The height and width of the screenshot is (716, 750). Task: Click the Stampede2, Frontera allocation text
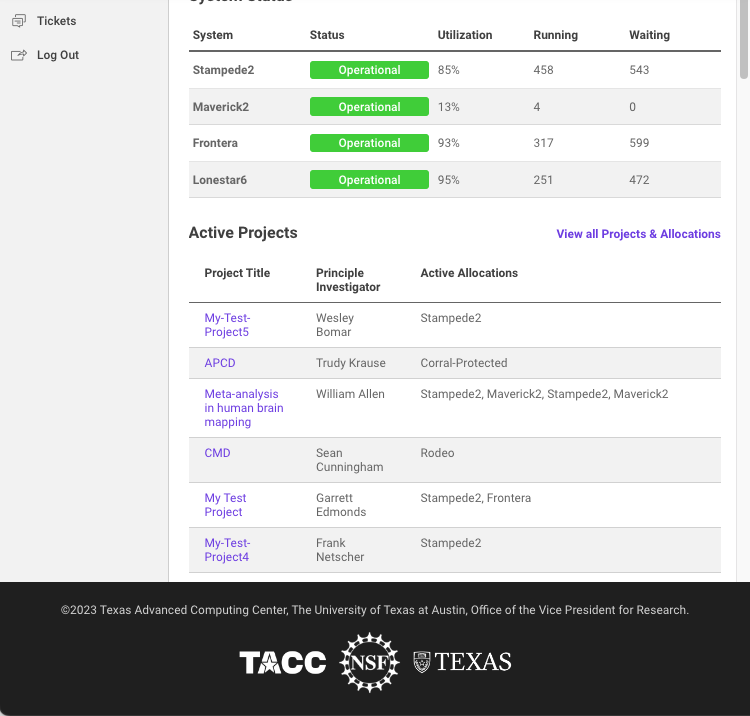coord(475,498)
